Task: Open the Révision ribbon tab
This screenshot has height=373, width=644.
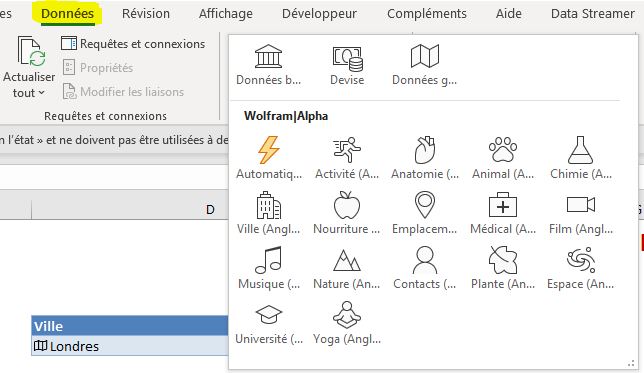Action: point(146,14)
